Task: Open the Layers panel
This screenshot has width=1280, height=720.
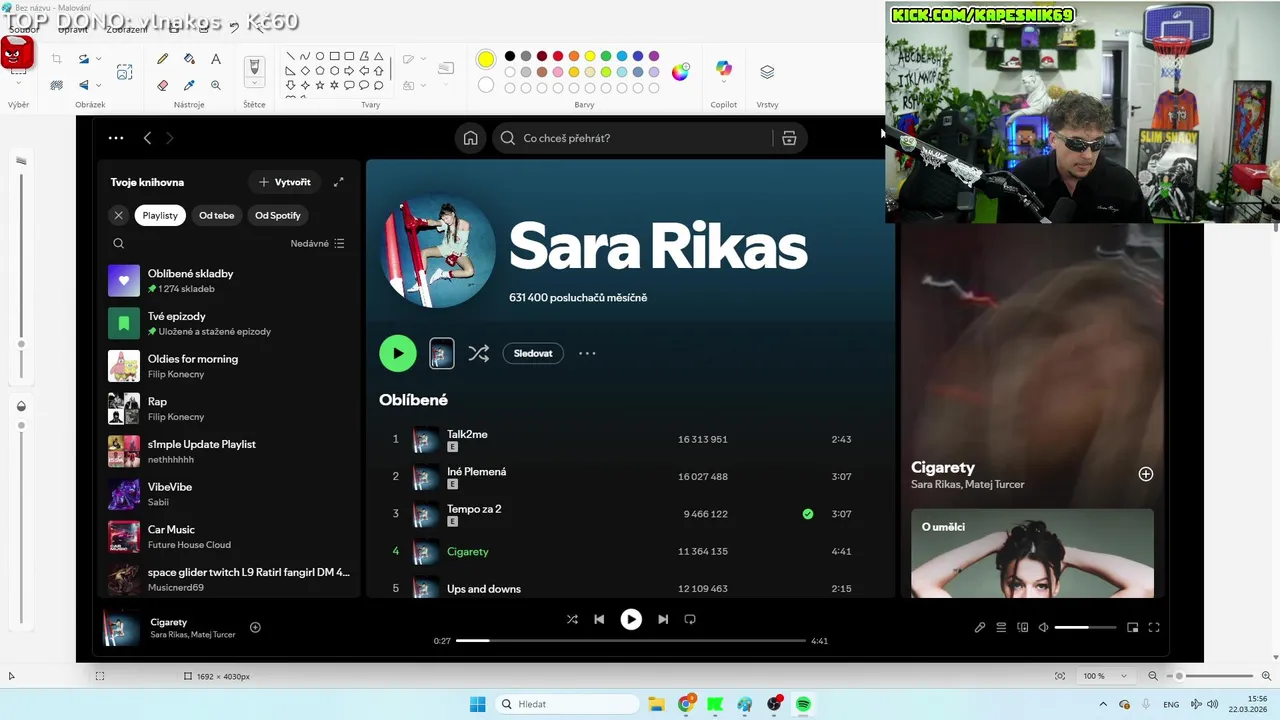Action: click(767, 72)
